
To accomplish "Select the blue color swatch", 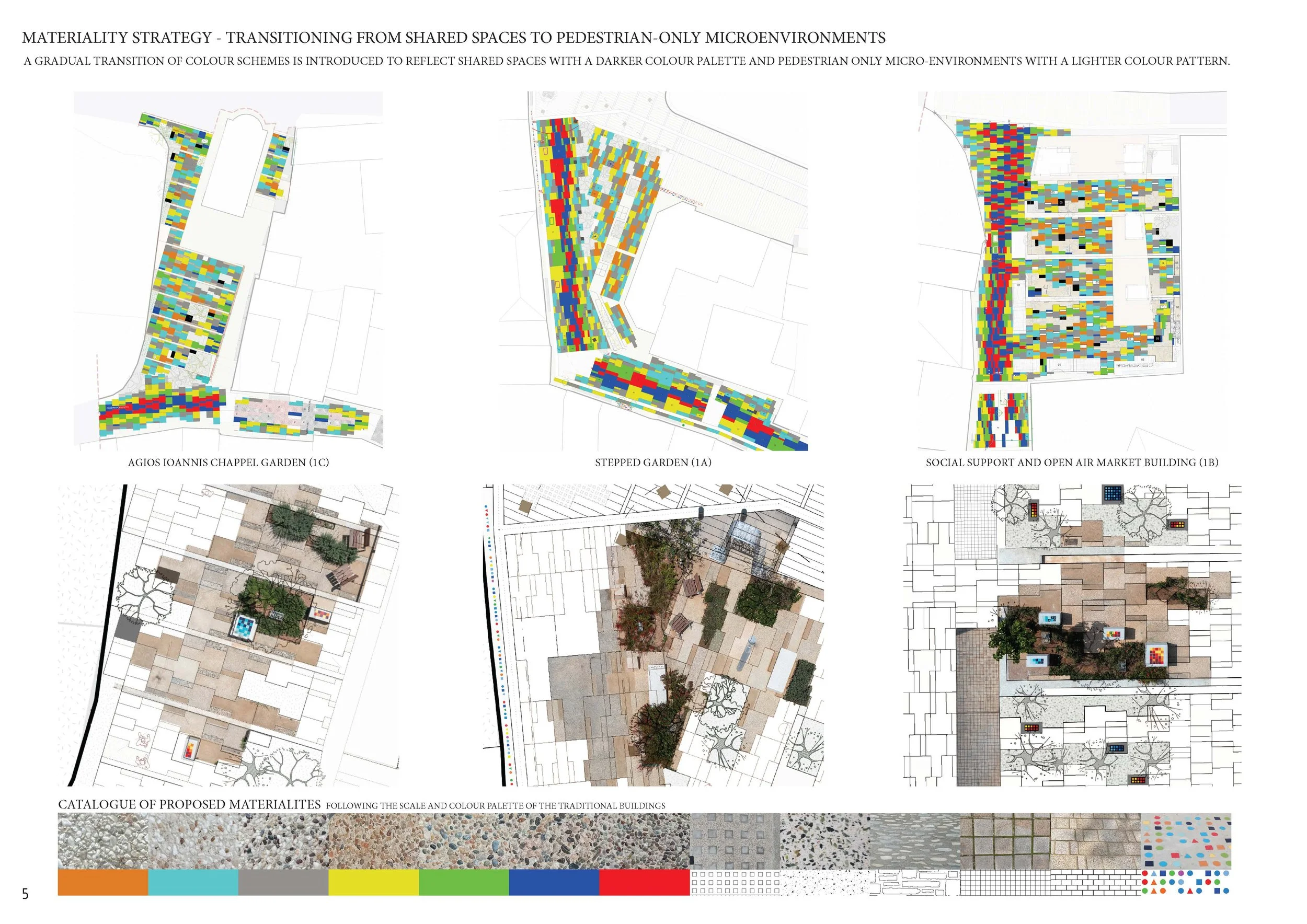I will point(553,882).
